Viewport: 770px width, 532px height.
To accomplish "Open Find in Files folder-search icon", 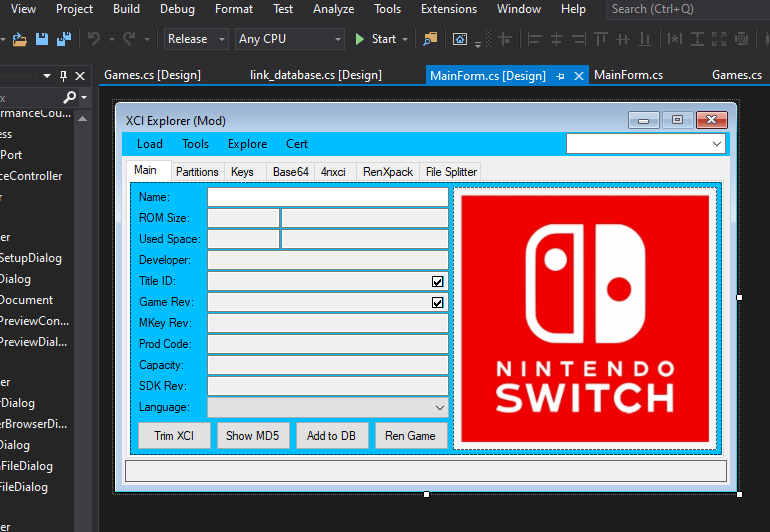I will pyautogui.click(x=430, y=39).
